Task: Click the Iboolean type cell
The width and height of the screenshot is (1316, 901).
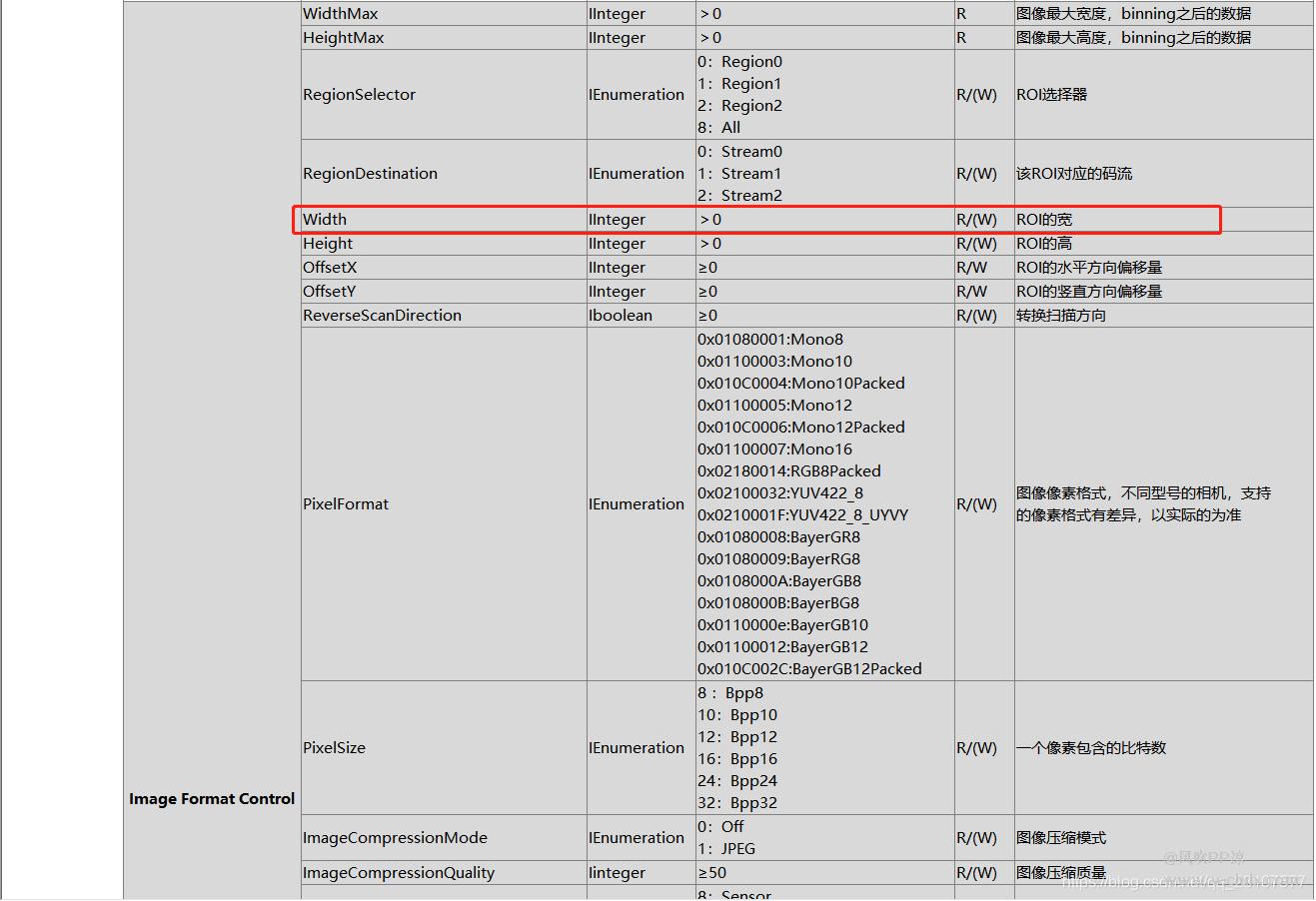Action: point(620,316)
